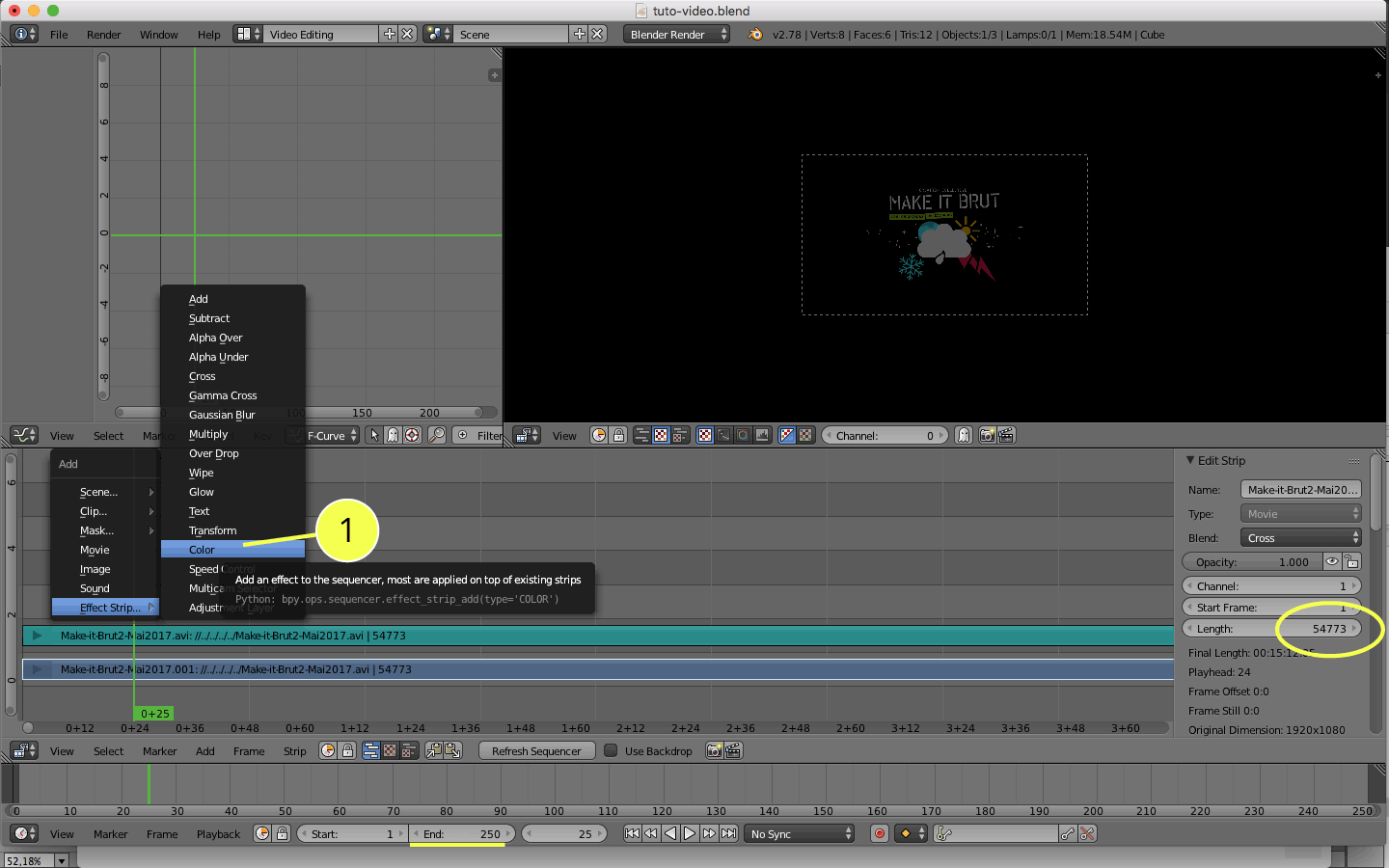Open the No Sync dropdown in the timeline
The image size is (1389, 868).
[798, 833]
